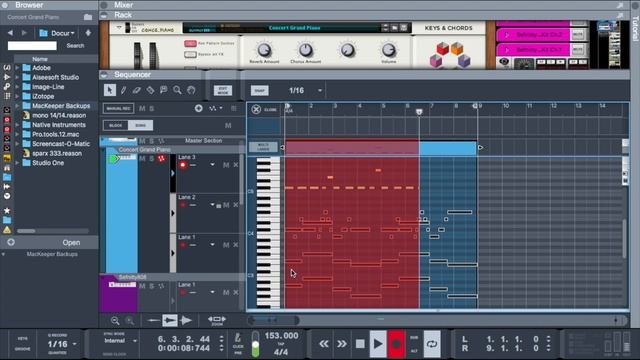This screenshot has width=640, height=360.
Task: Open Lane 3 dropdown arrow
Action: click(x=212, y=164)
